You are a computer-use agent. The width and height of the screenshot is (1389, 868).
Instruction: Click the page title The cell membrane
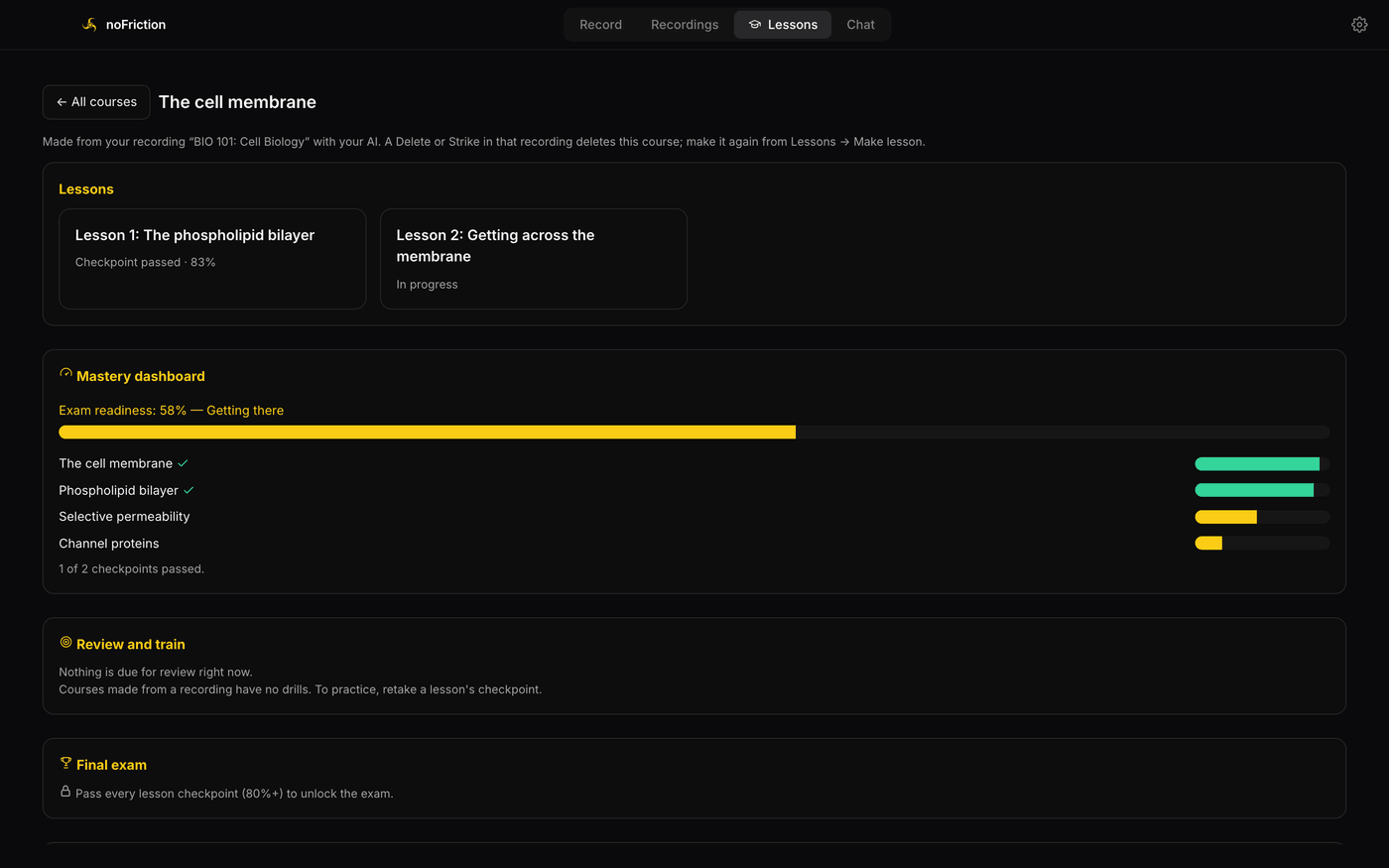[x=237, y=102]
